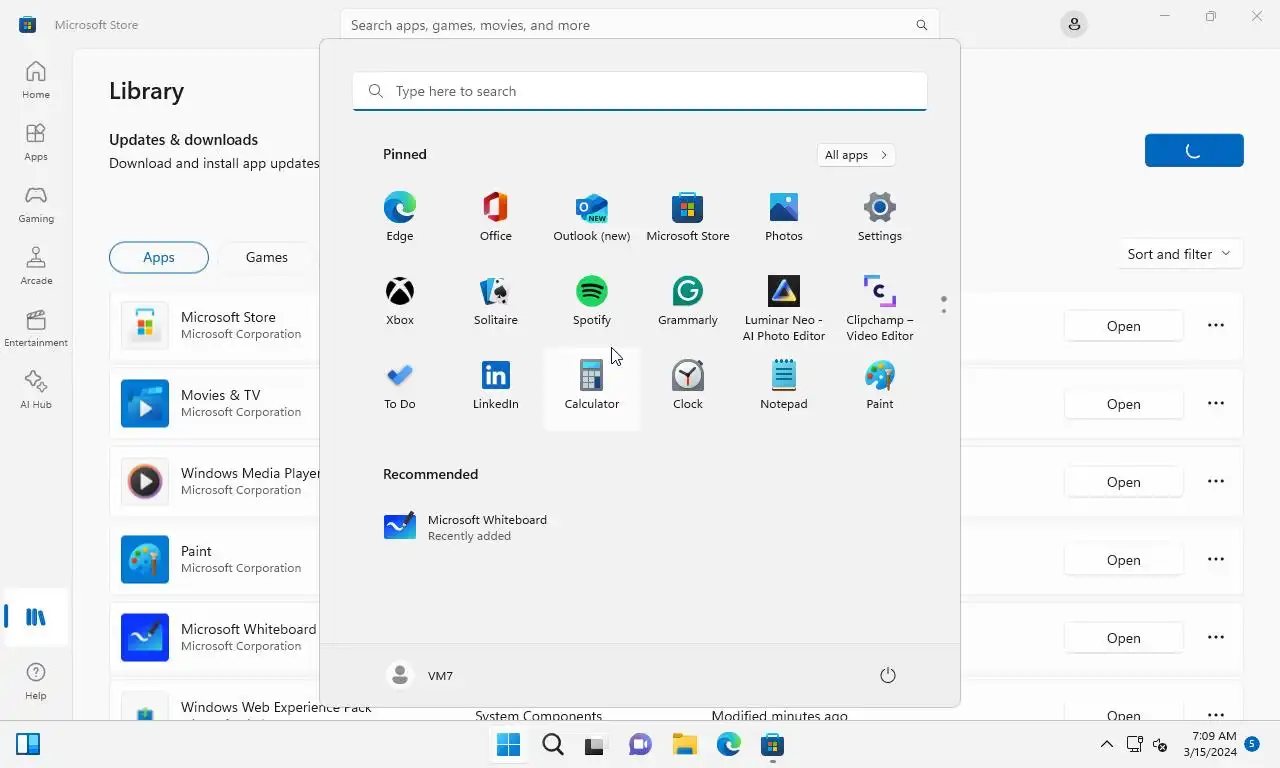Screen dimensions: 1280x768
Task: Click Open for Microsoft Store row
Action: point(1123,326)
